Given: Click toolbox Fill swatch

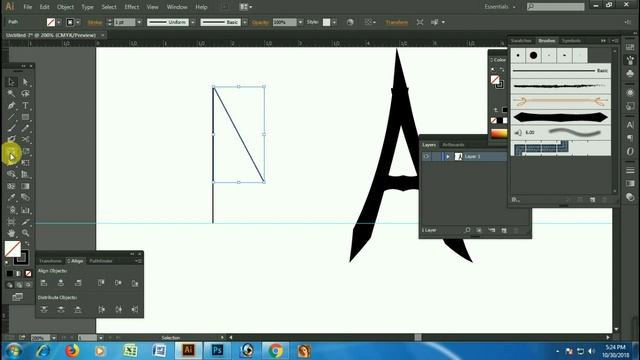Looking at the screenshot, I should [13, 249].
